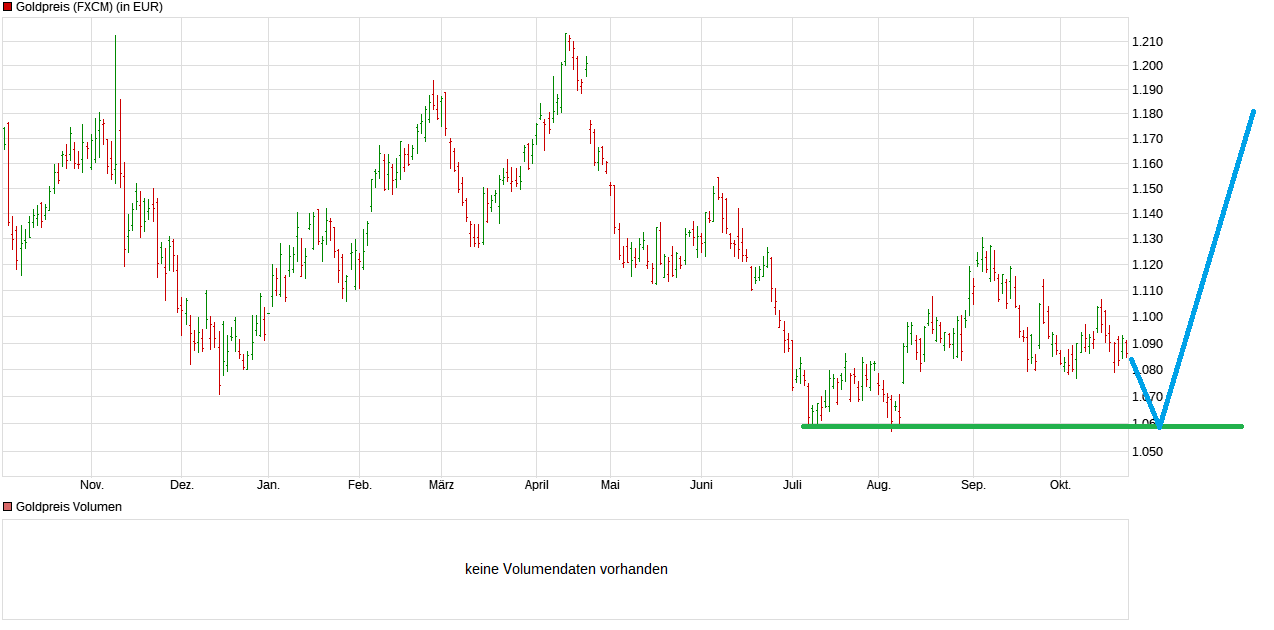
Task: Click the 1.050 price label
Action: 1148,451
